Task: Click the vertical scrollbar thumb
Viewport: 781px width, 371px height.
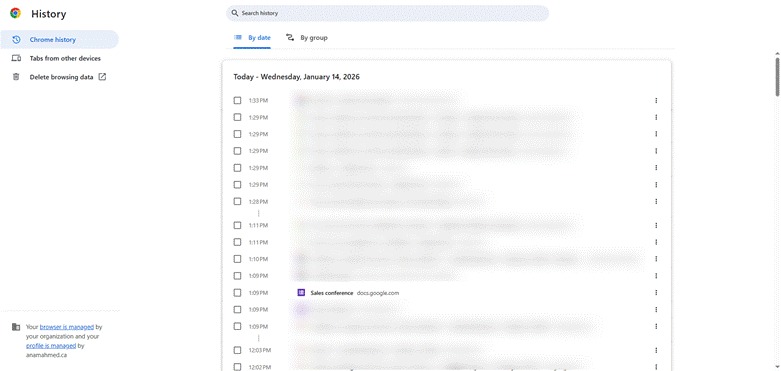Action: click(777, 77)
